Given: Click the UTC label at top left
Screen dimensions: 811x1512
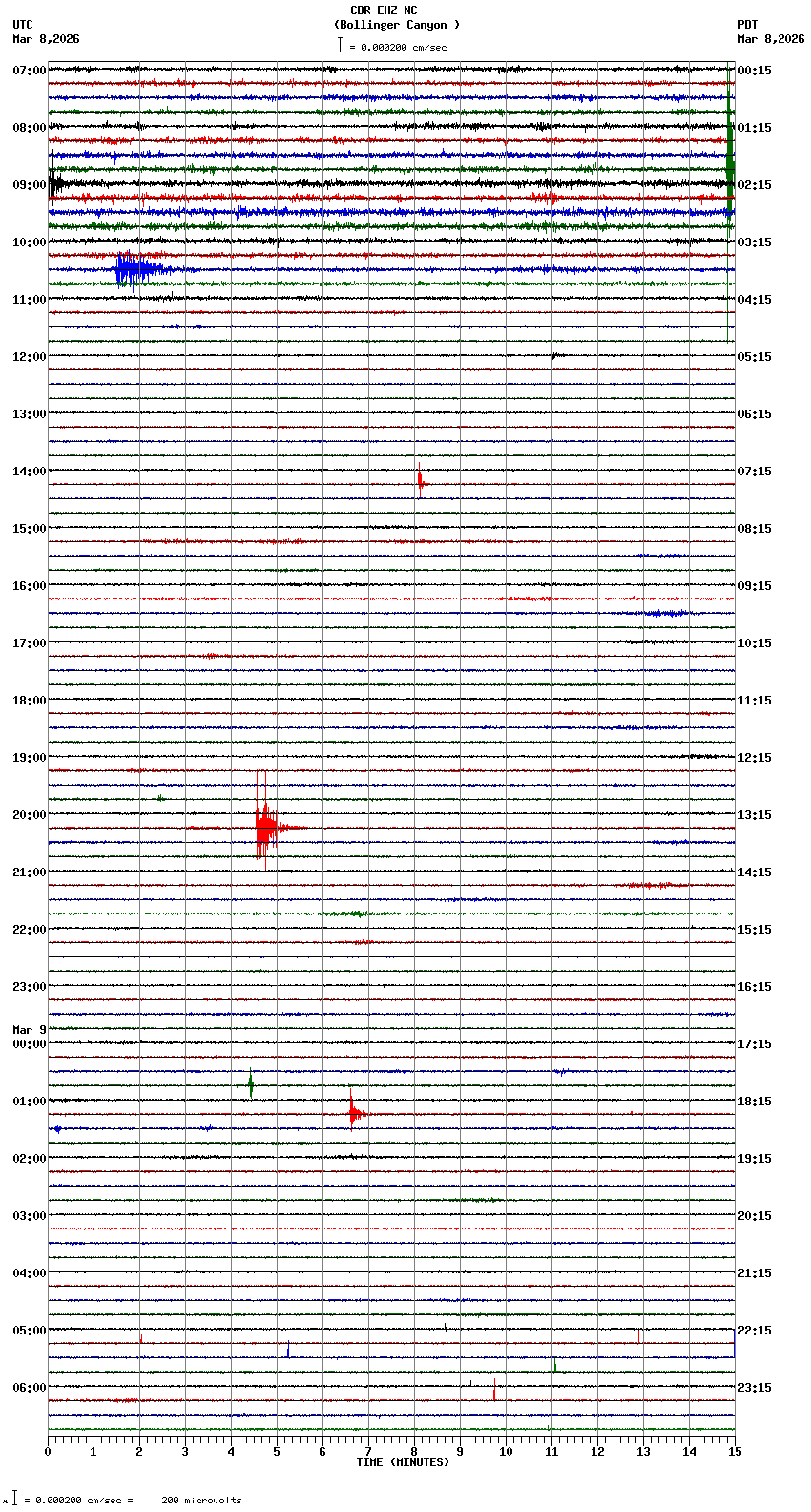Looking at the screenshot, I should [x=23, y=25].
